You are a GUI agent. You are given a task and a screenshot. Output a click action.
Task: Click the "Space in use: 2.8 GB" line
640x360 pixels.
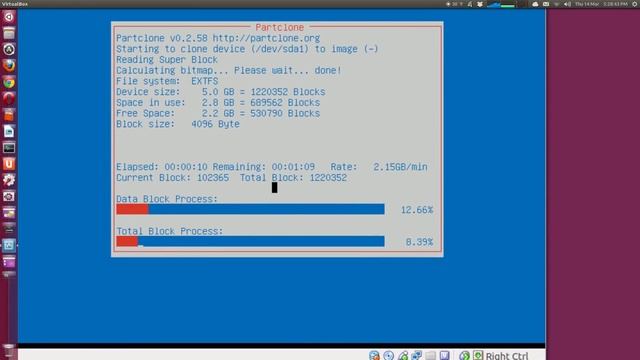point(218,102)
